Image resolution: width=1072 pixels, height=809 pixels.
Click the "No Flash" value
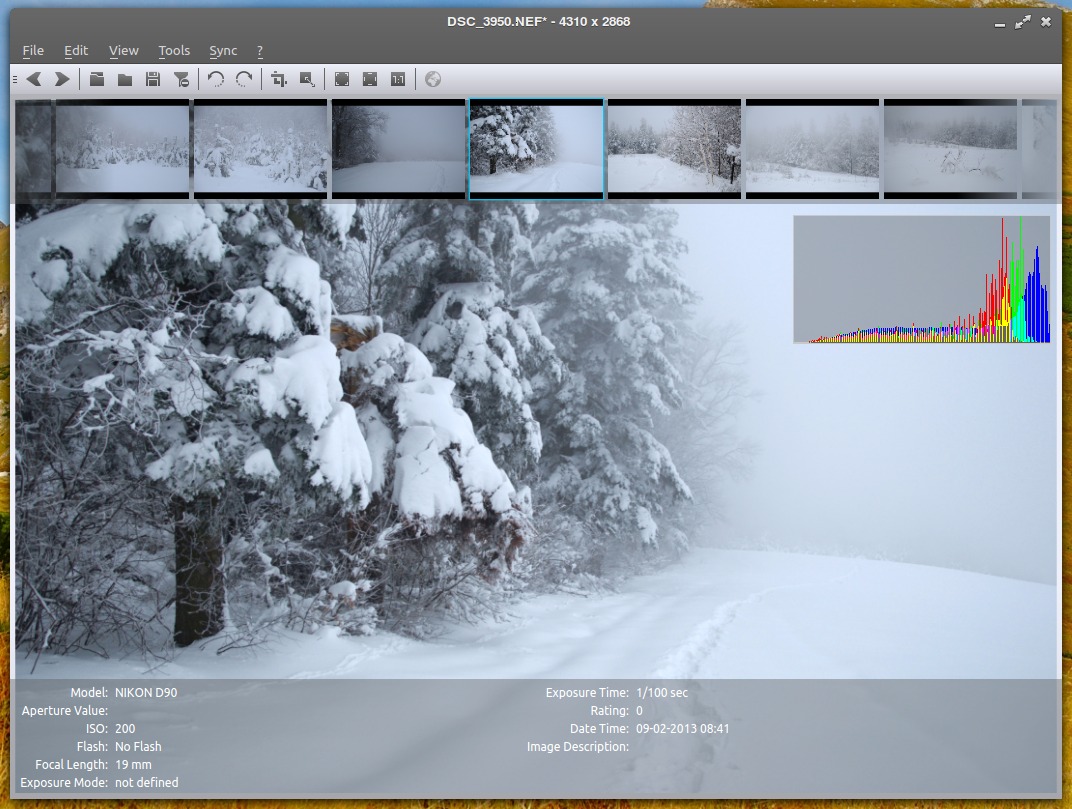[x=138, y=747]
